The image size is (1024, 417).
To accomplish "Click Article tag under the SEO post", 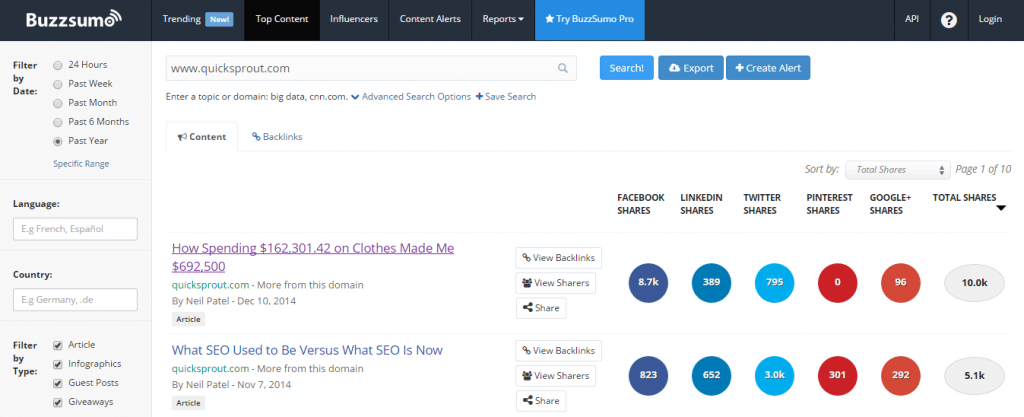I will tap(189, 403).
